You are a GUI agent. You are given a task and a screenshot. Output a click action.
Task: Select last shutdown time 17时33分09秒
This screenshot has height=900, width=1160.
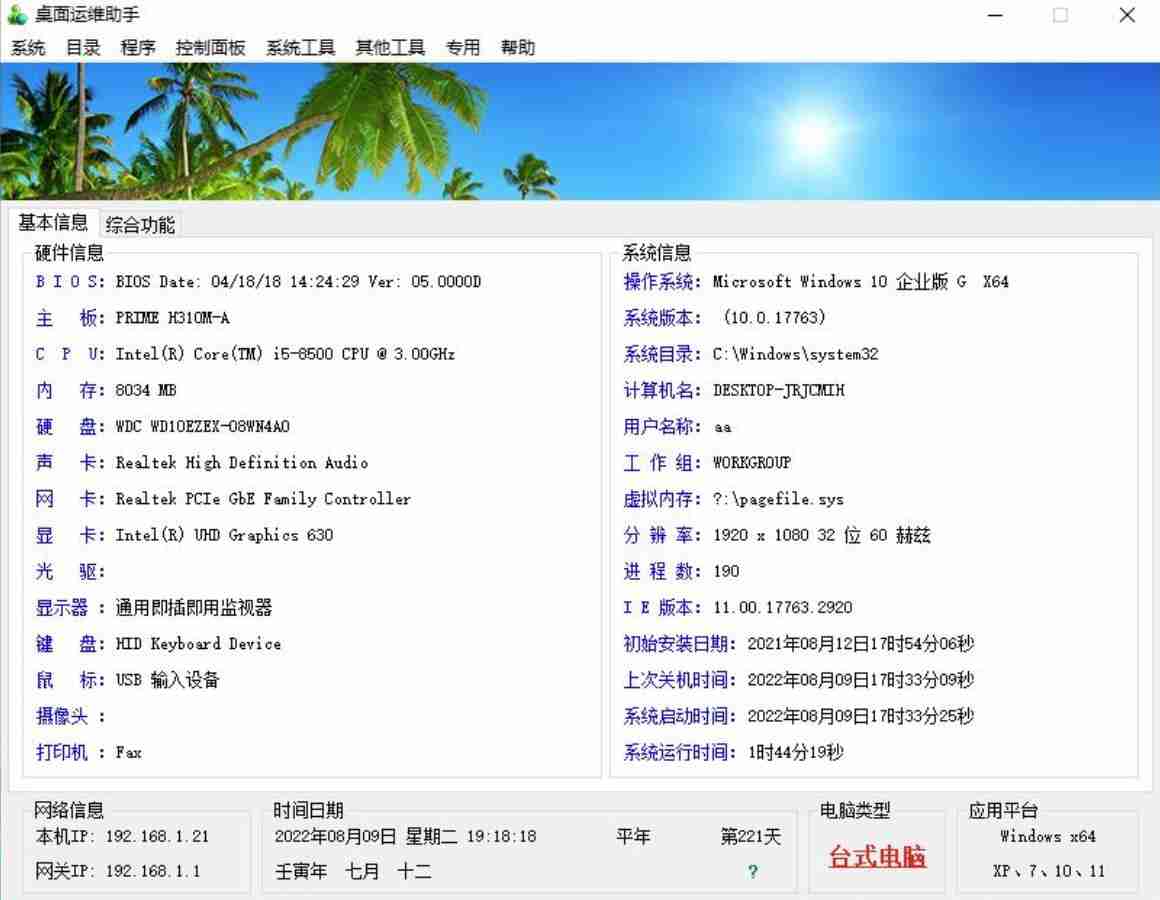[x=860, y=680]
